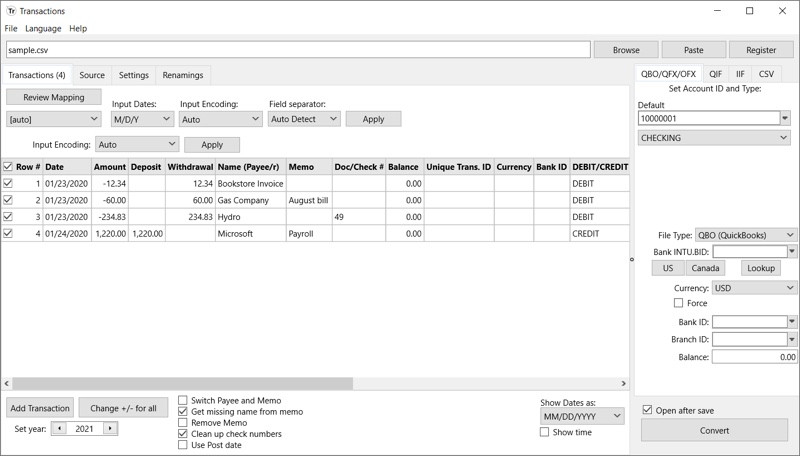Image resolution: width=800 pixels, height=456 pixels.
Task: Open the Language menu
Action: click(43, 29)
